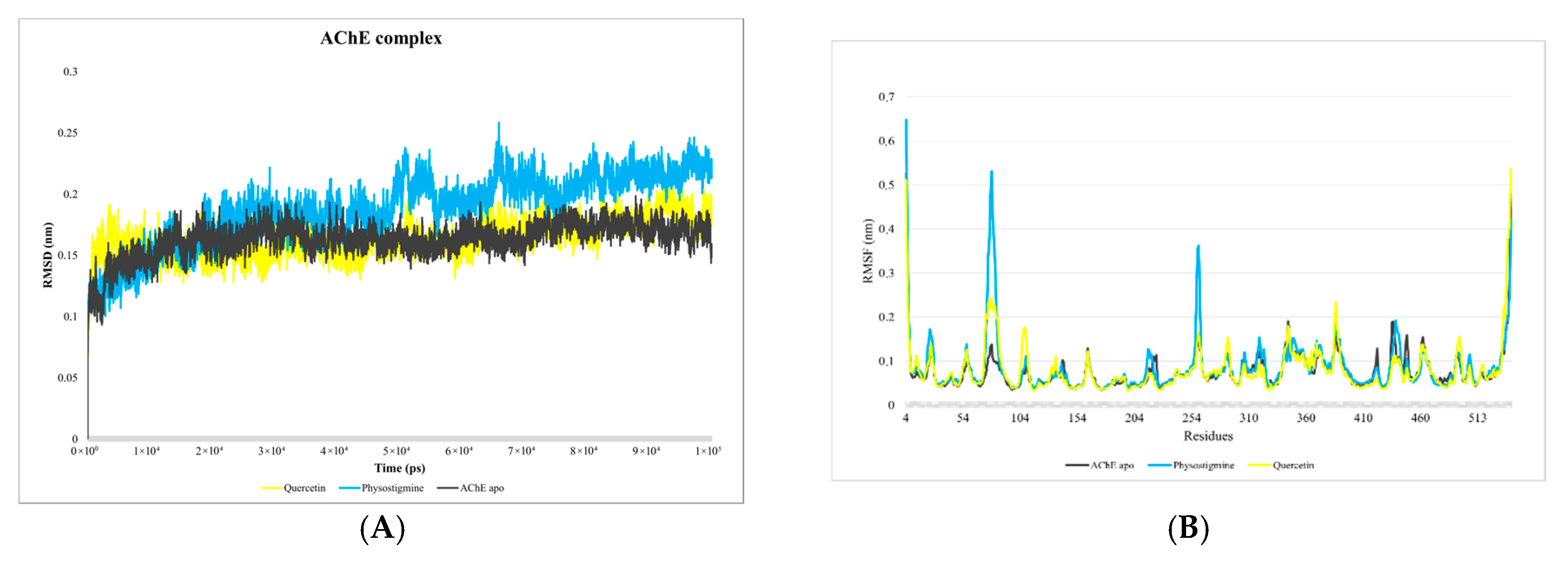Click the Residues axis title
1568x563 pixels.
[x=1208, y=437]
